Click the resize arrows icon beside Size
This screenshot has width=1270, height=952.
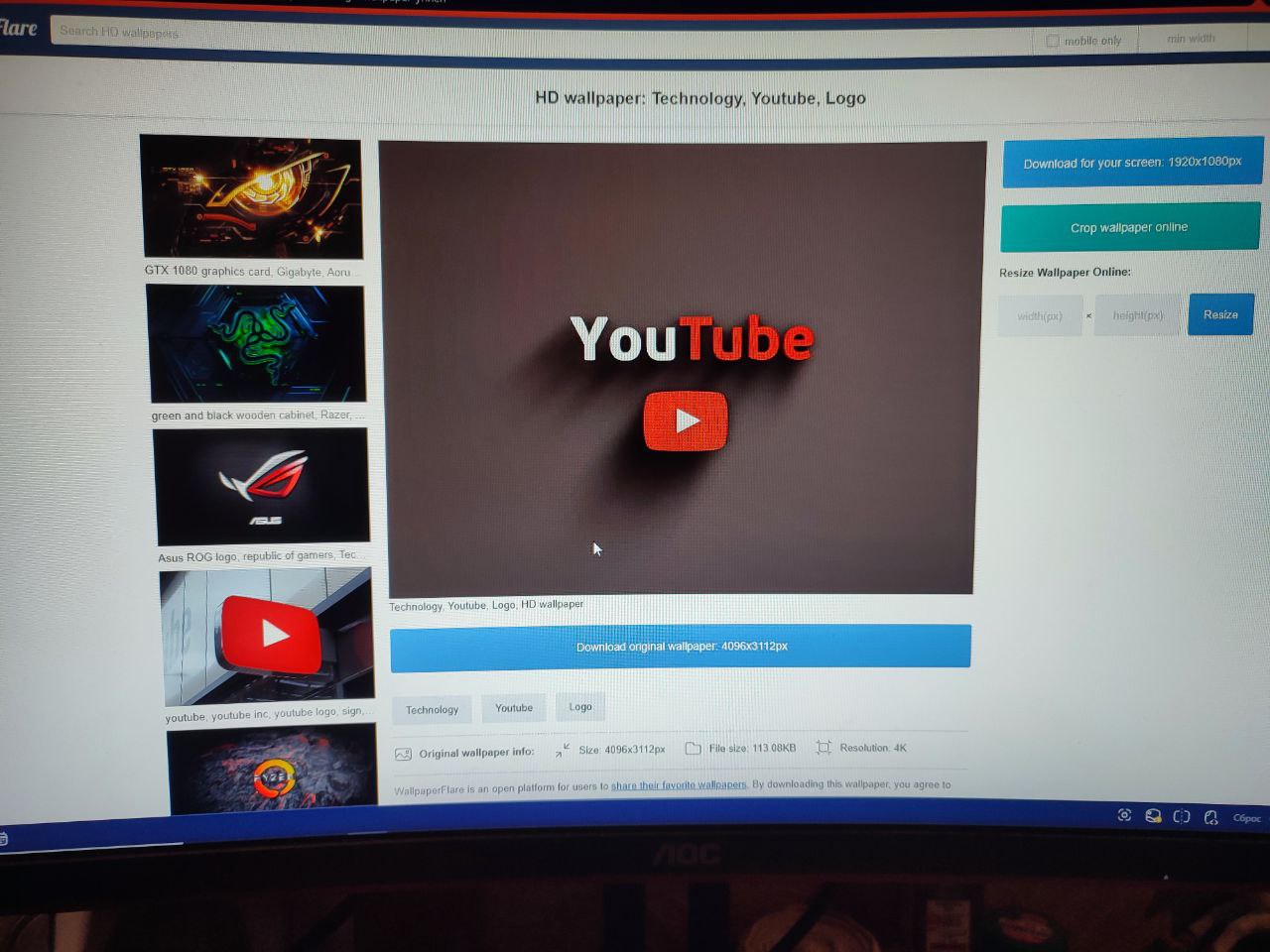click(563, 751)
